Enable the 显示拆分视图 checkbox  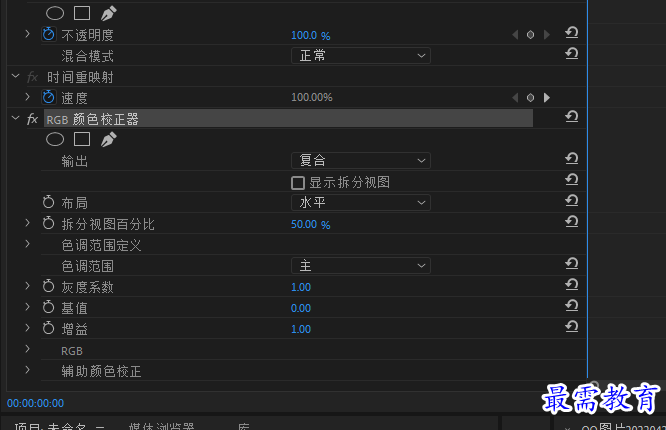pos(298,183)
